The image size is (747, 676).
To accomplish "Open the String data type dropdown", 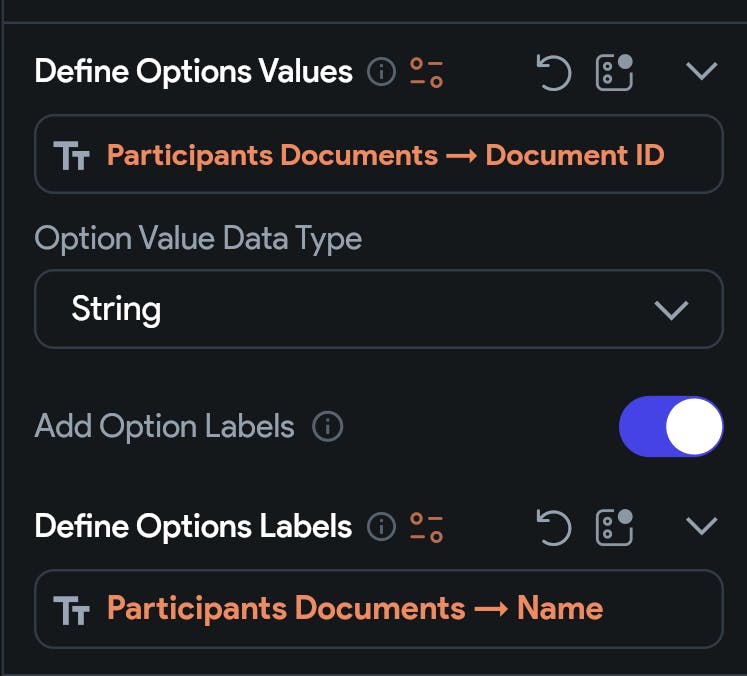I will [x=378, y=309].
